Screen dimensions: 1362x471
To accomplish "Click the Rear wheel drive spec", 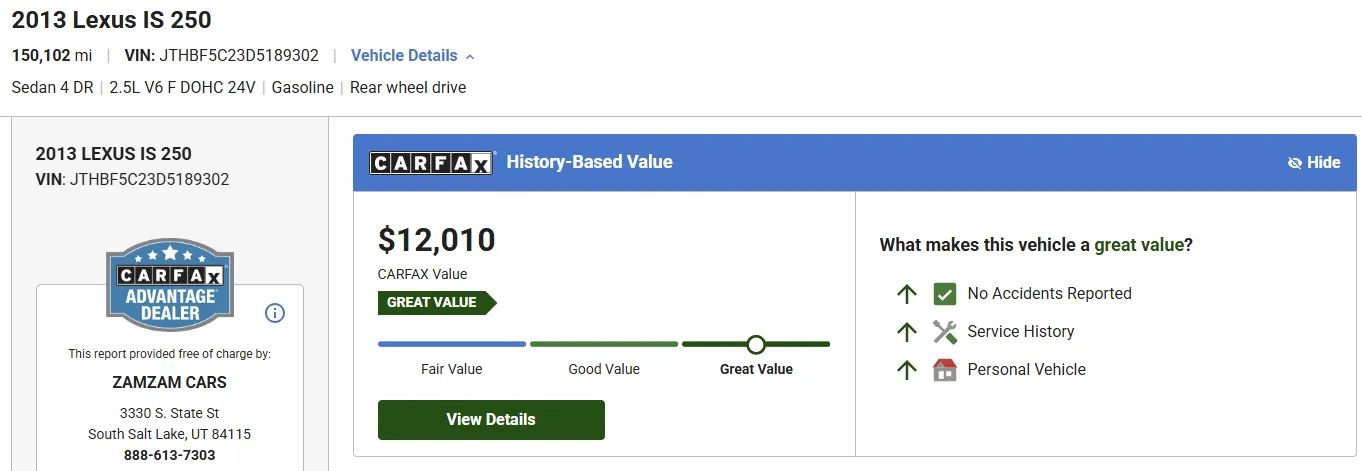I will pos(408,88).
